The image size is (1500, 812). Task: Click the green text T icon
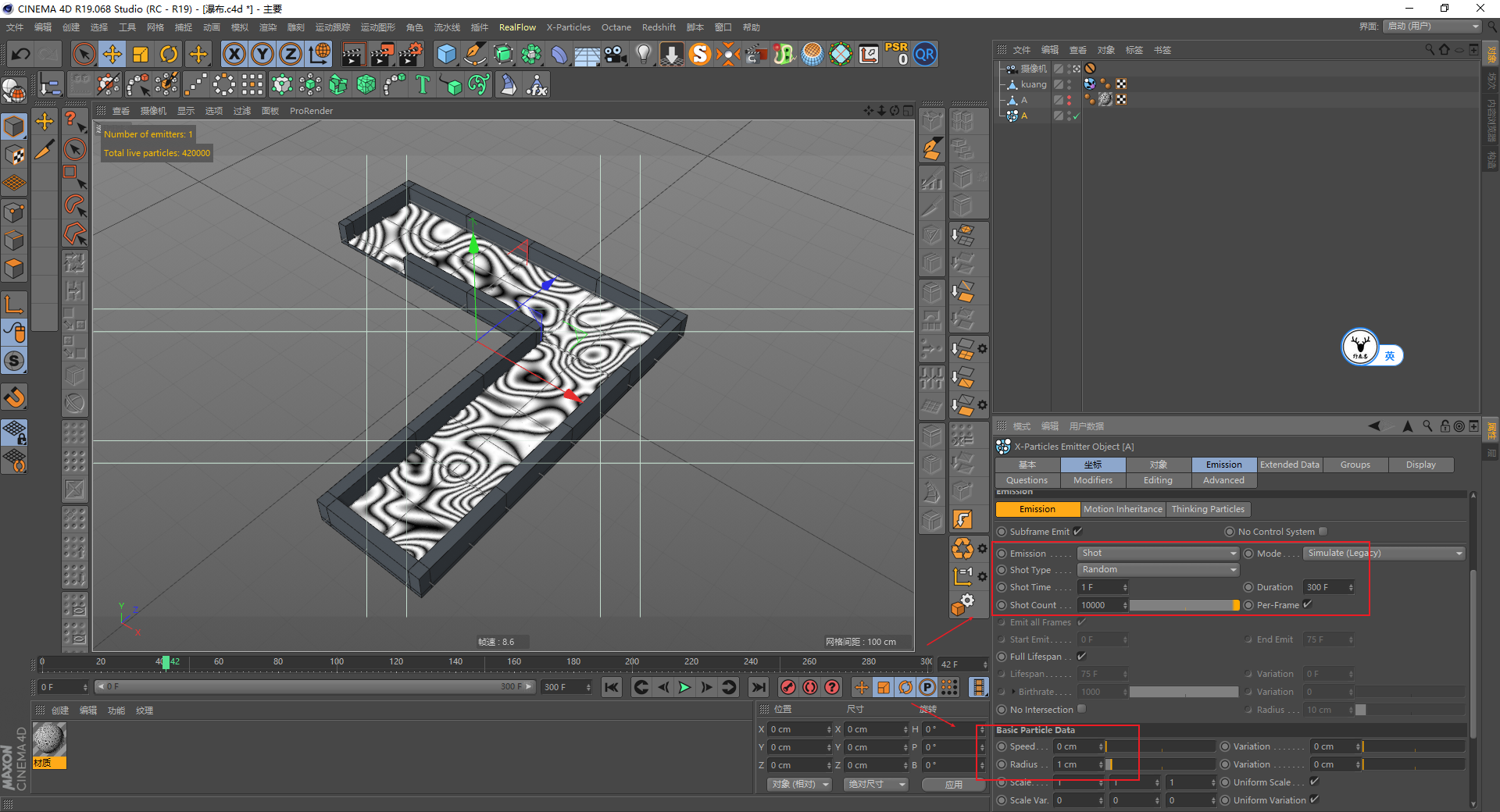423,84
